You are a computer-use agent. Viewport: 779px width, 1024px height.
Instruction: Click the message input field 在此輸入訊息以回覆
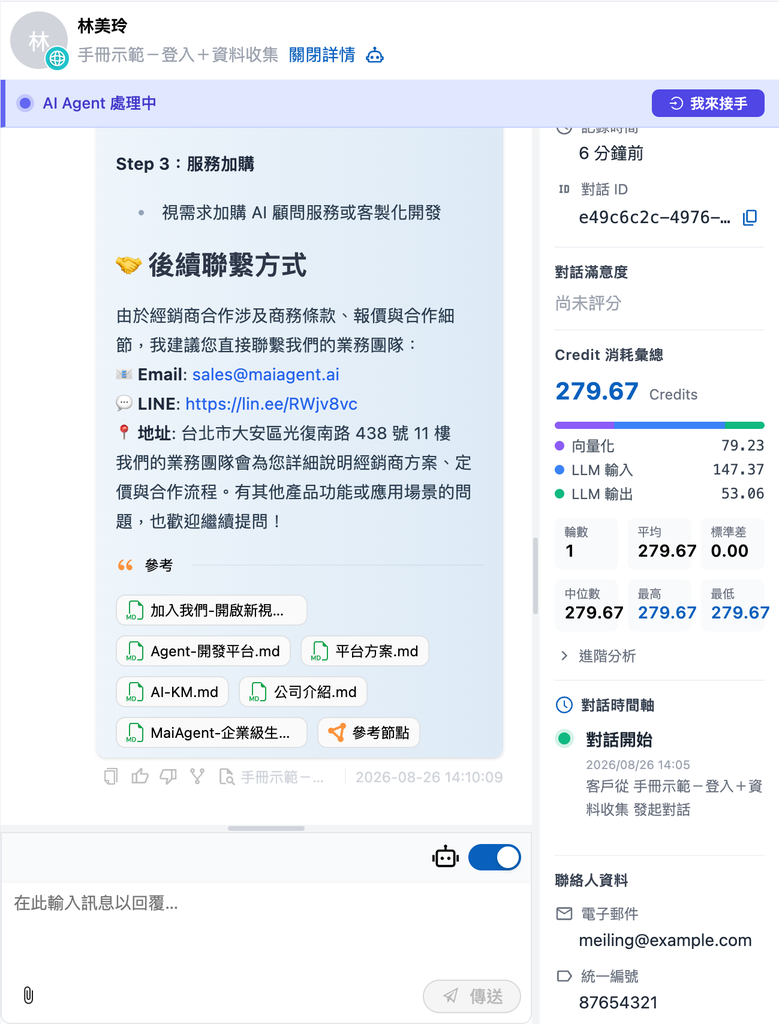(x=266, y=927)
